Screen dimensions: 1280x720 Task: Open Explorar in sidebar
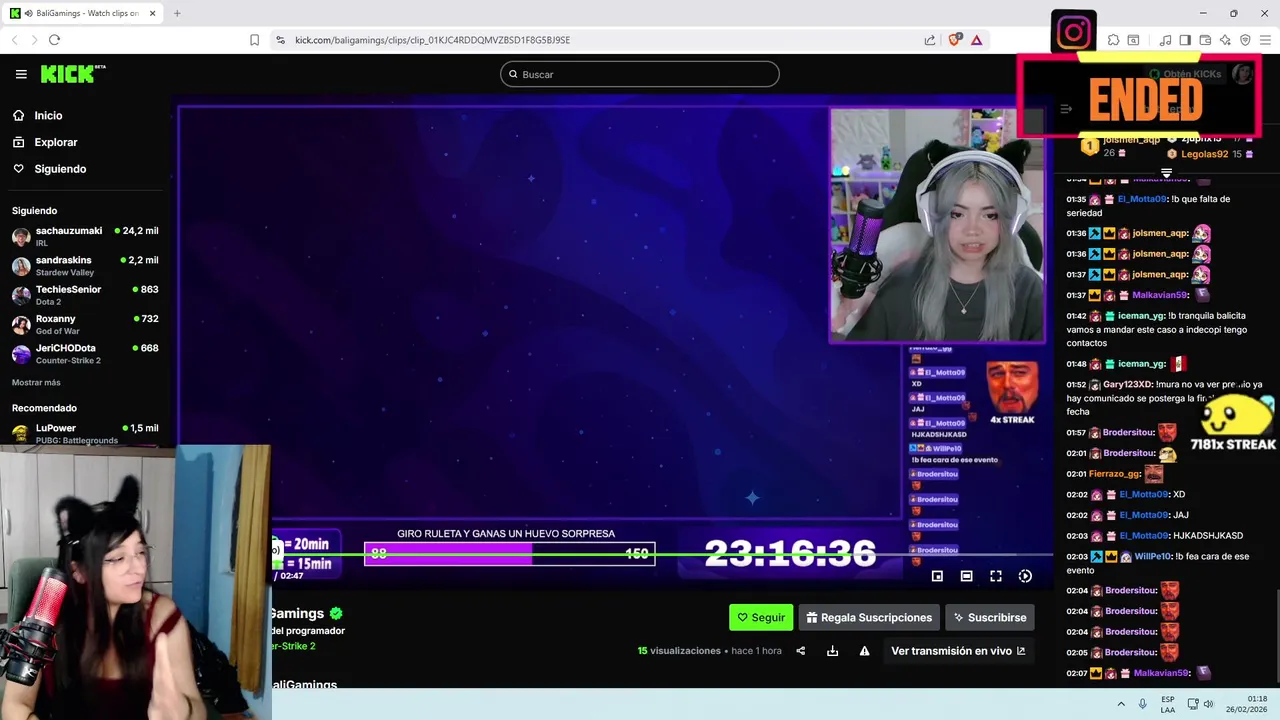coord(56,142)
